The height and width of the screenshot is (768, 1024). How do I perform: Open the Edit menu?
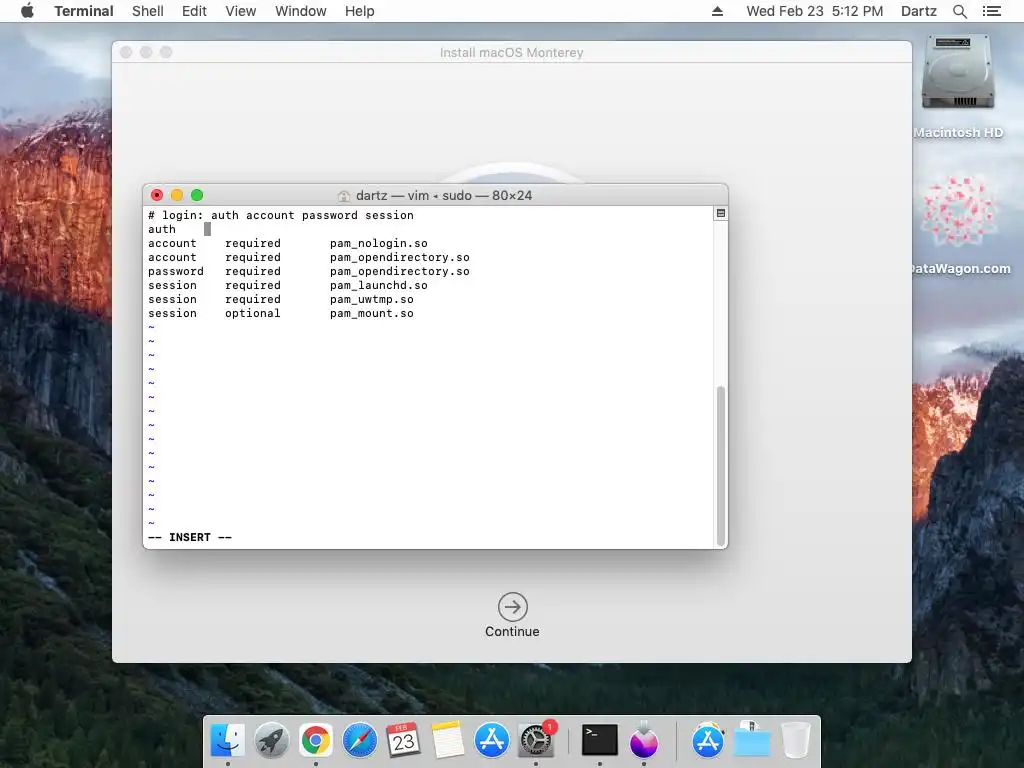point(194,11)
